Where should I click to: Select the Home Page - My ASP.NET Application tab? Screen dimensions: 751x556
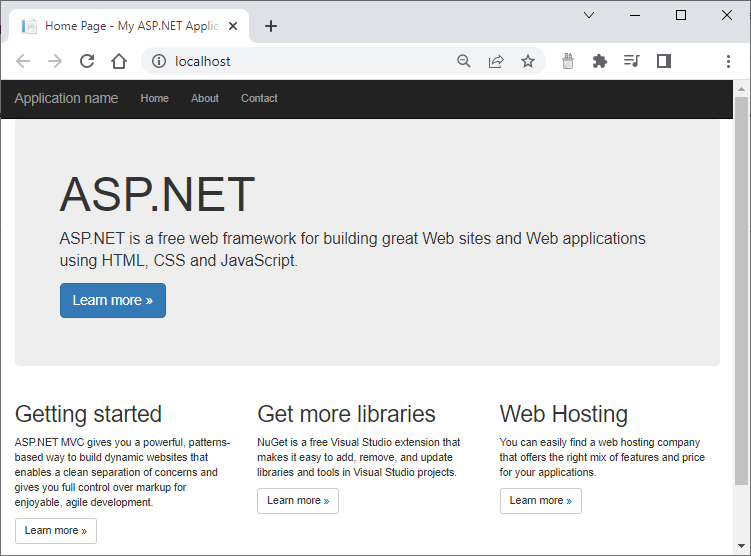pyautogui.click(x=129, y=26)
